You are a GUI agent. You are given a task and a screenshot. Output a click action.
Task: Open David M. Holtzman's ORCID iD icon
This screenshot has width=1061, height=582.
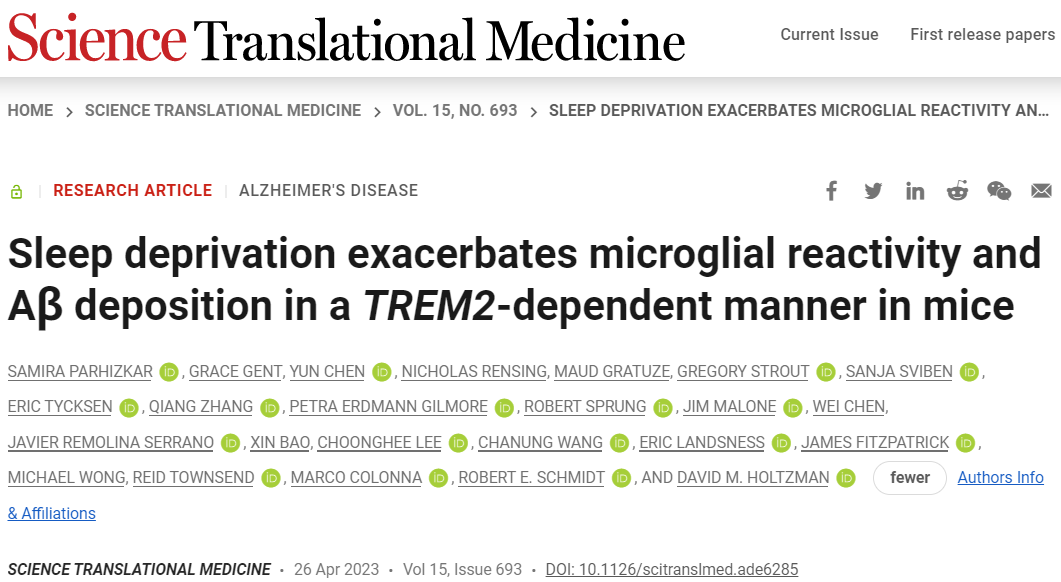click(x=846, y=478)
